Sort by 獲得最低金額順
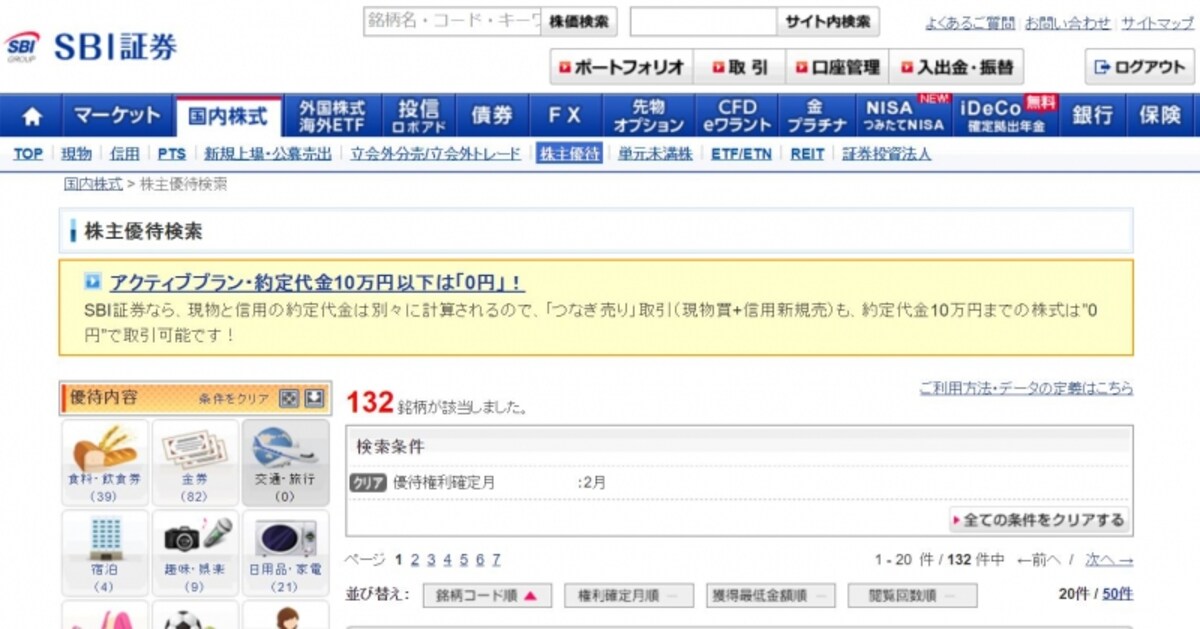Screen dimensions: 1200x629 click(771, 595)
